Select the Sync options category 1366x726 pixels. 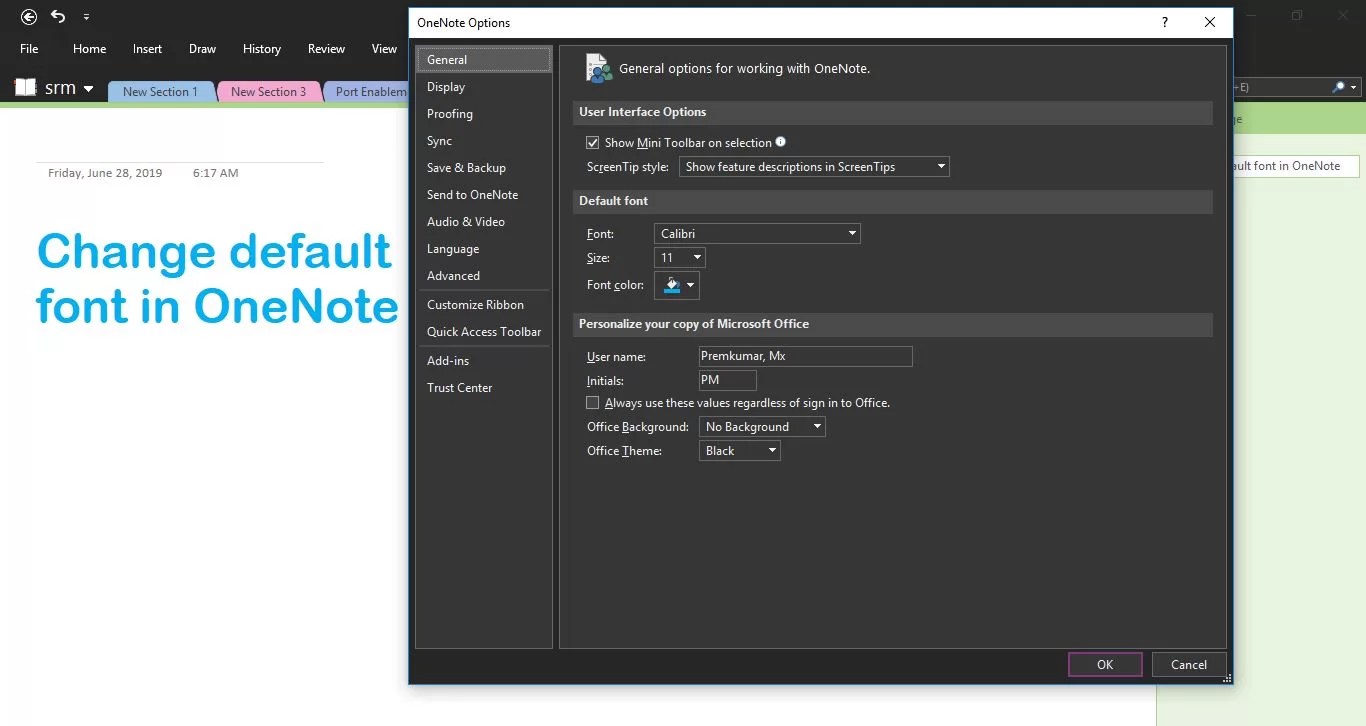[x=484, y=141]
